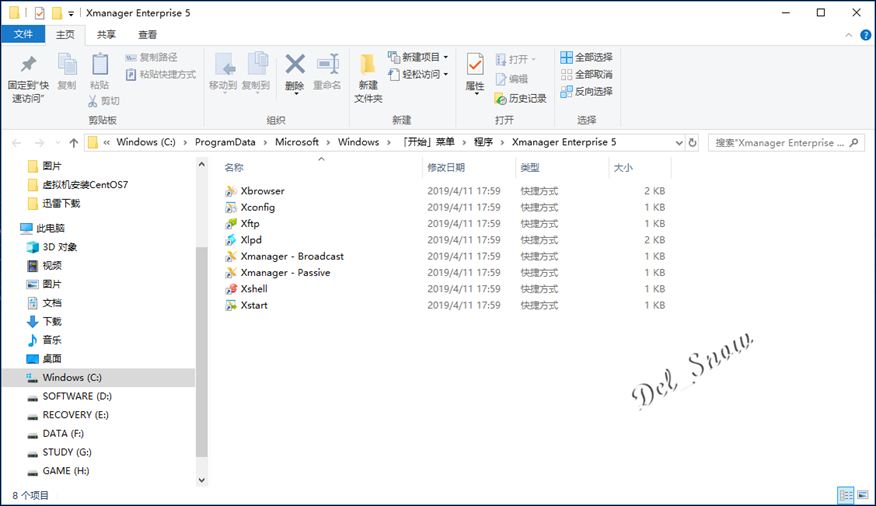Screen dimensions: 876x506
Task: Open the File tab
Action: (x=23, y=34)
